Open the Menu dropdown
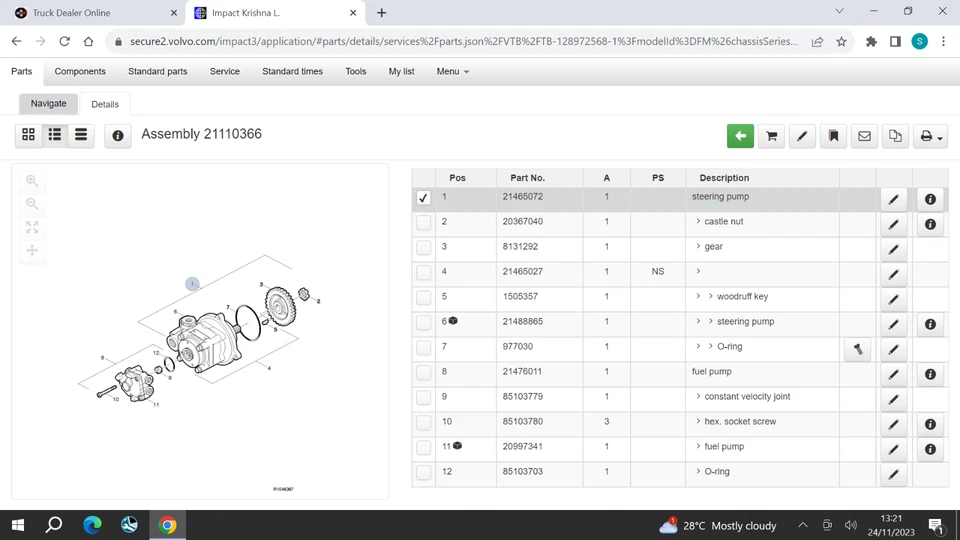This screenshot has width=960, height=540. (452, 72)
